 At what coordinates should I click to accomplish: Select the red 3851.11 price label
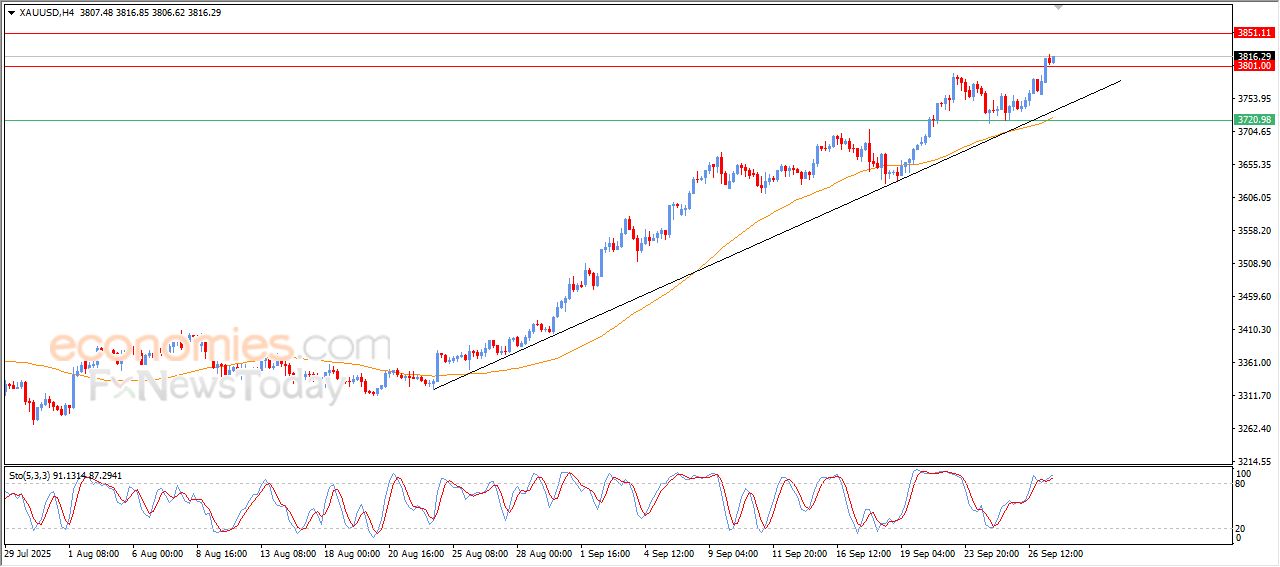click(1254, 33)
